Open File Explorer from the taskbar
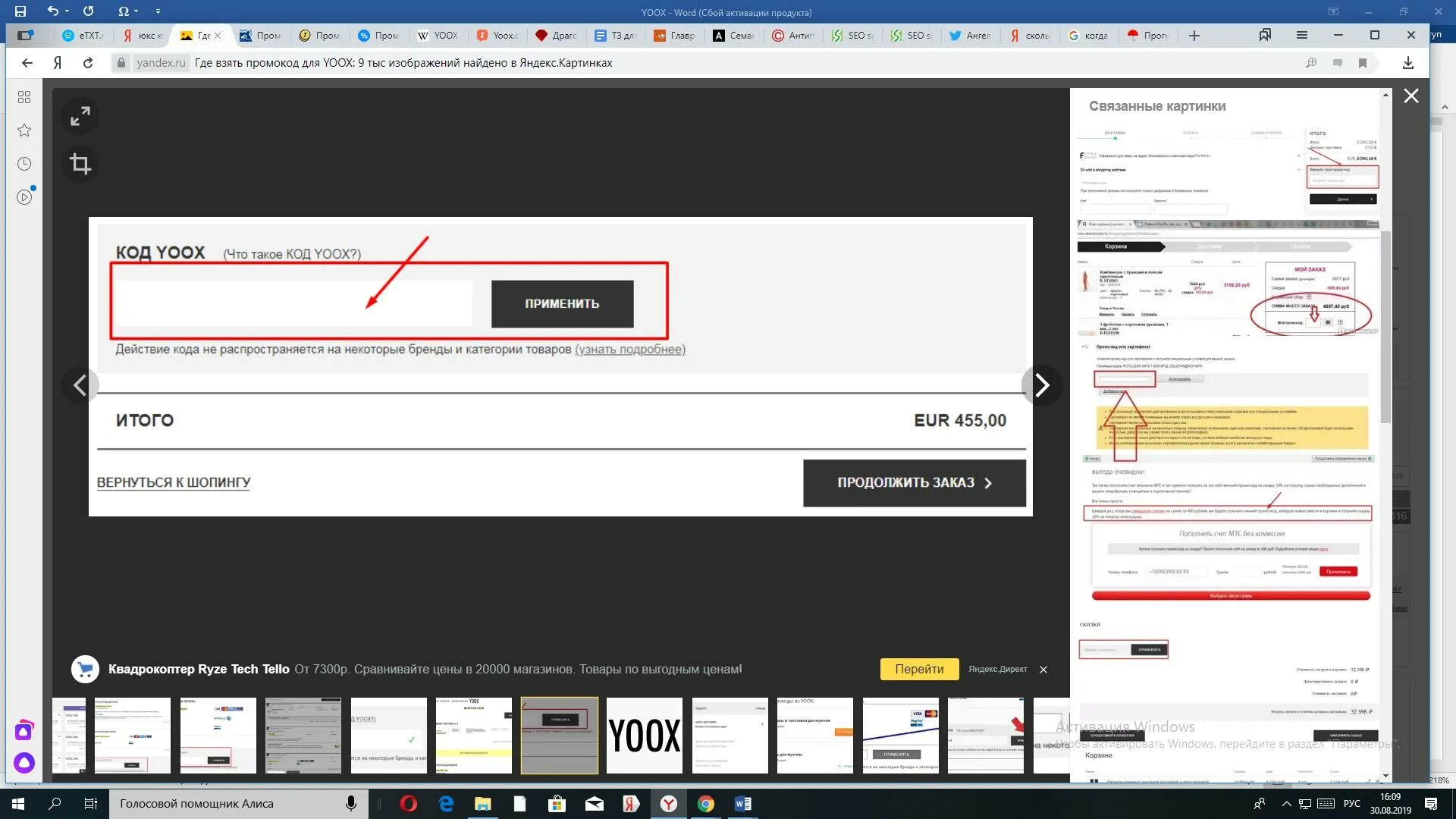Image resolution: width=1456 pixels, height=819 pixels. click(482, 804)
